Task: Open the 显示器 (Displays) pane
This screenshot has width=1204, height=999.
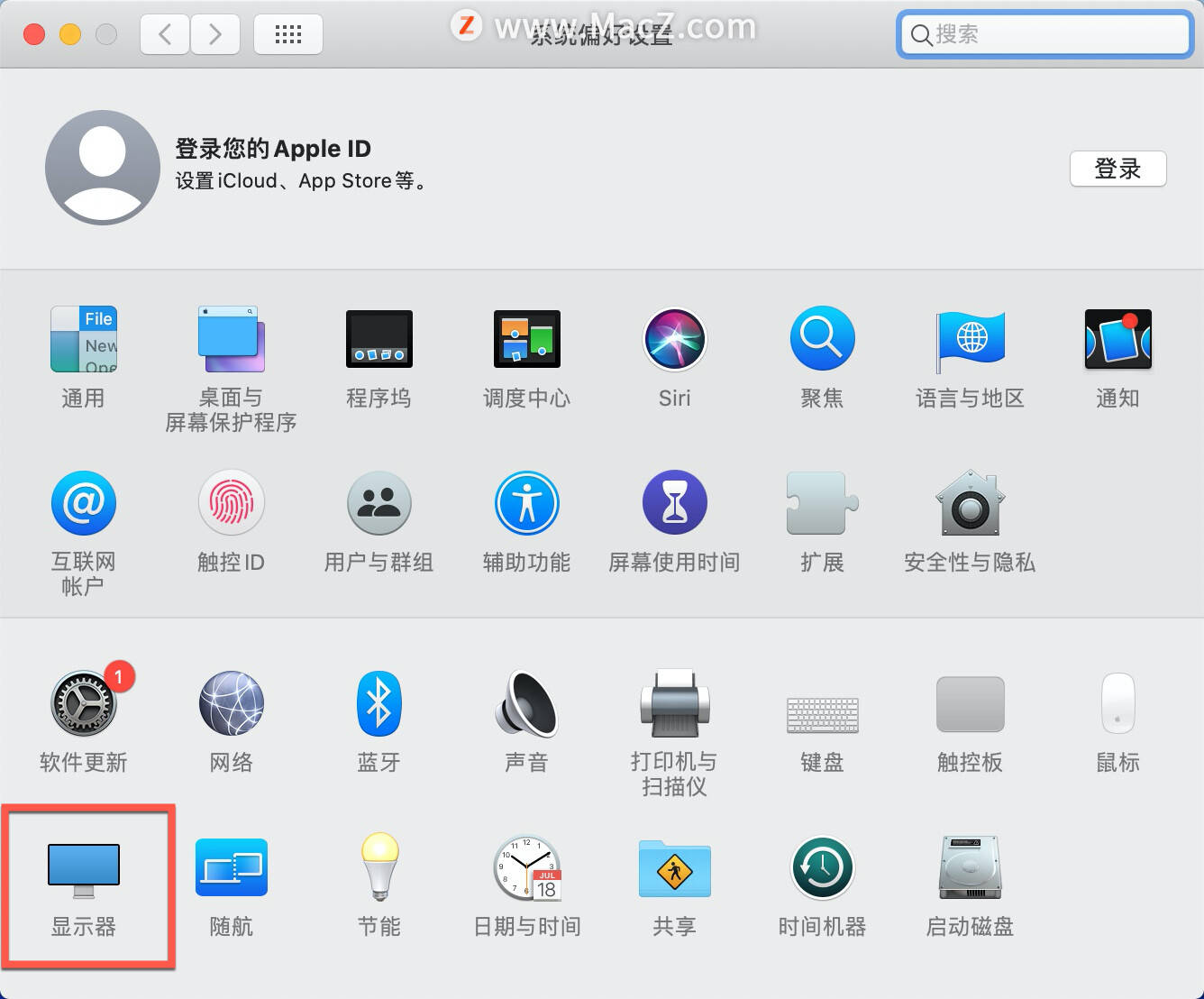Action: coord(83,870)
